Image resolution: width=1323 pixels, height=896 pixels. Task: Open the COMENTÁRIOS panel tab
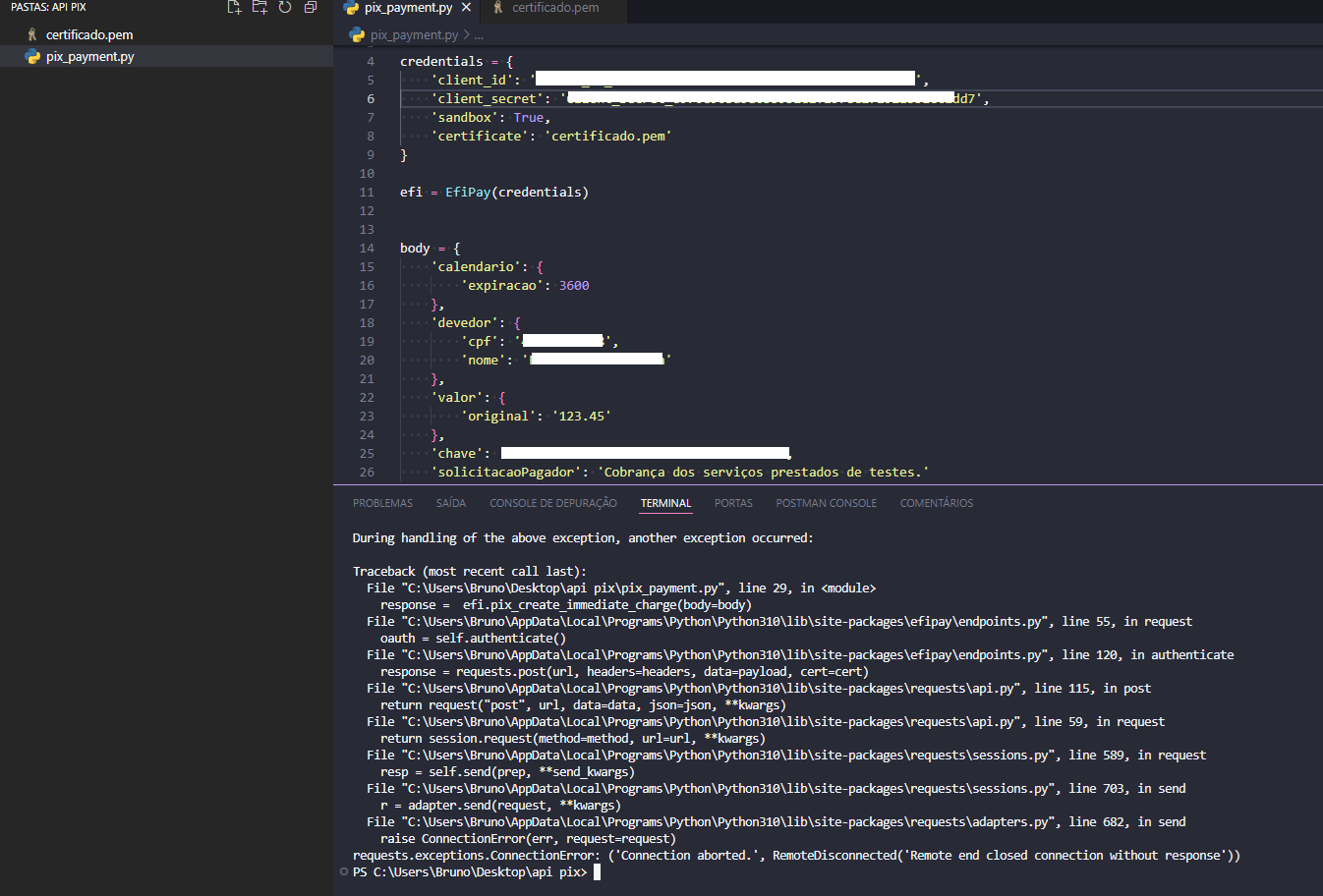[937, 503]
